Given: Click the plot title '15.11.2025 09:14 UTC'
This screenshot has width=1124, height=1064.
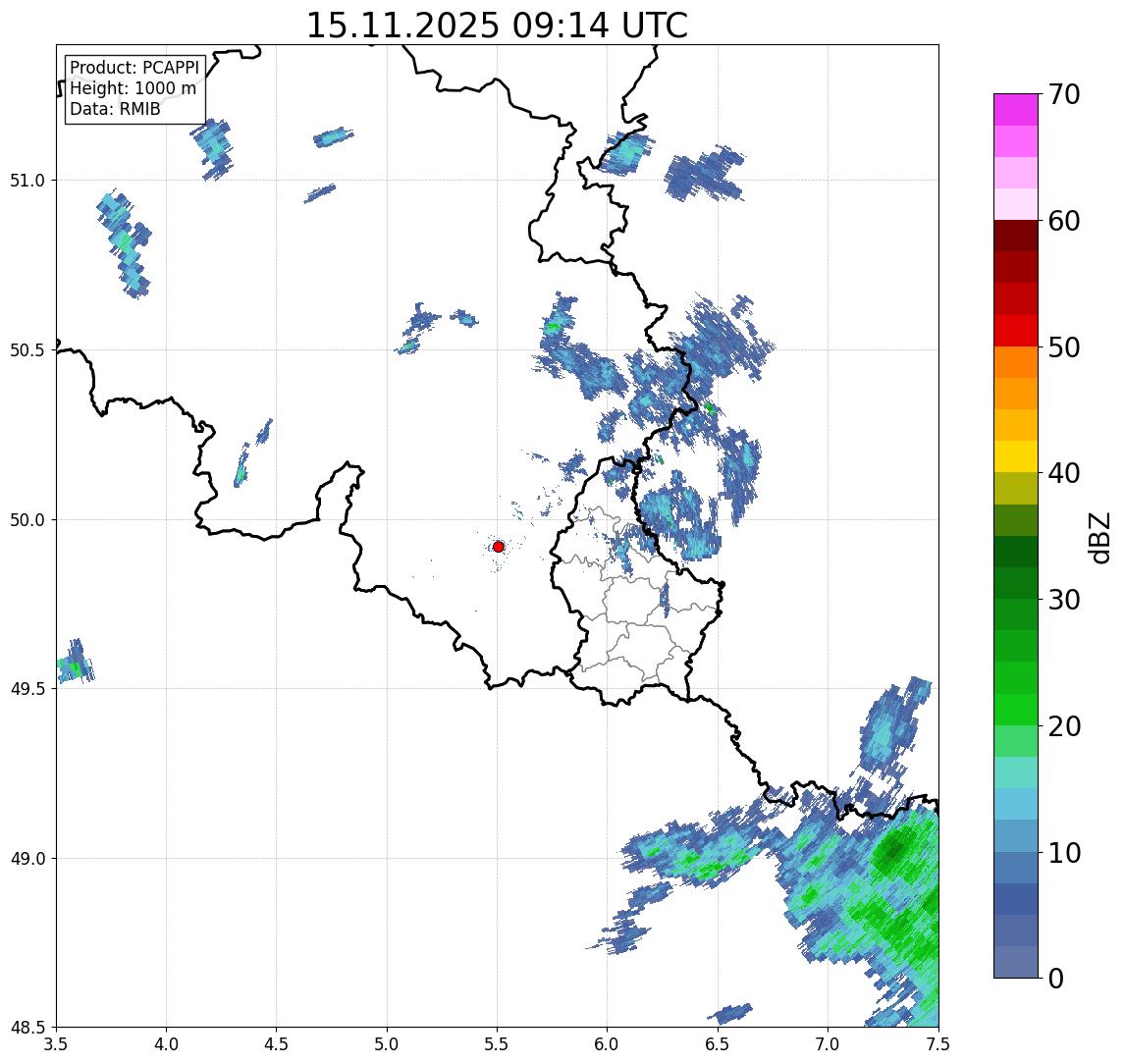Looking at the screenshot, I should click(497, 26).
